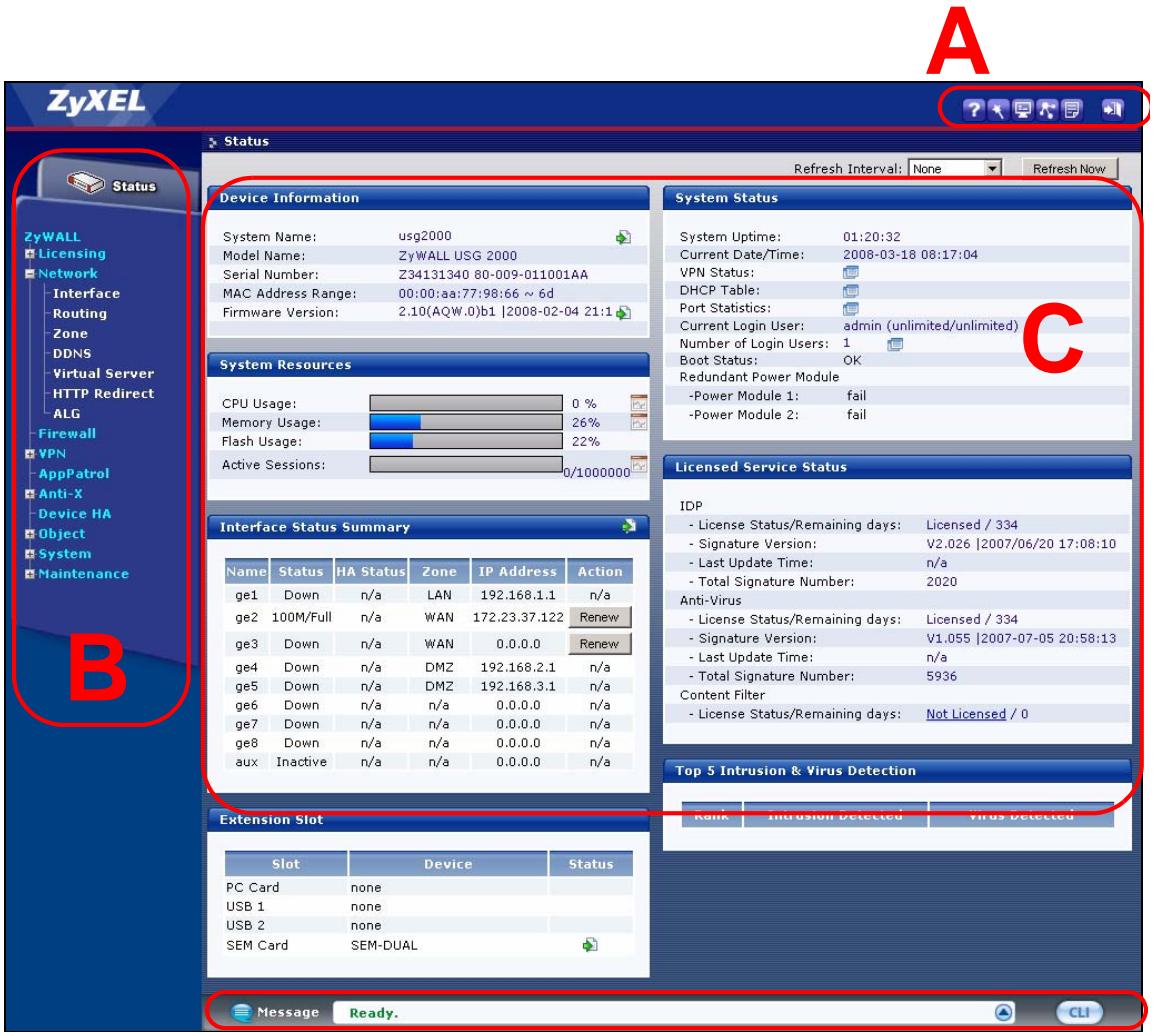1153x1032 pixels.
Task: Click the edit icon next to System Name
Action: coord(624,237)
